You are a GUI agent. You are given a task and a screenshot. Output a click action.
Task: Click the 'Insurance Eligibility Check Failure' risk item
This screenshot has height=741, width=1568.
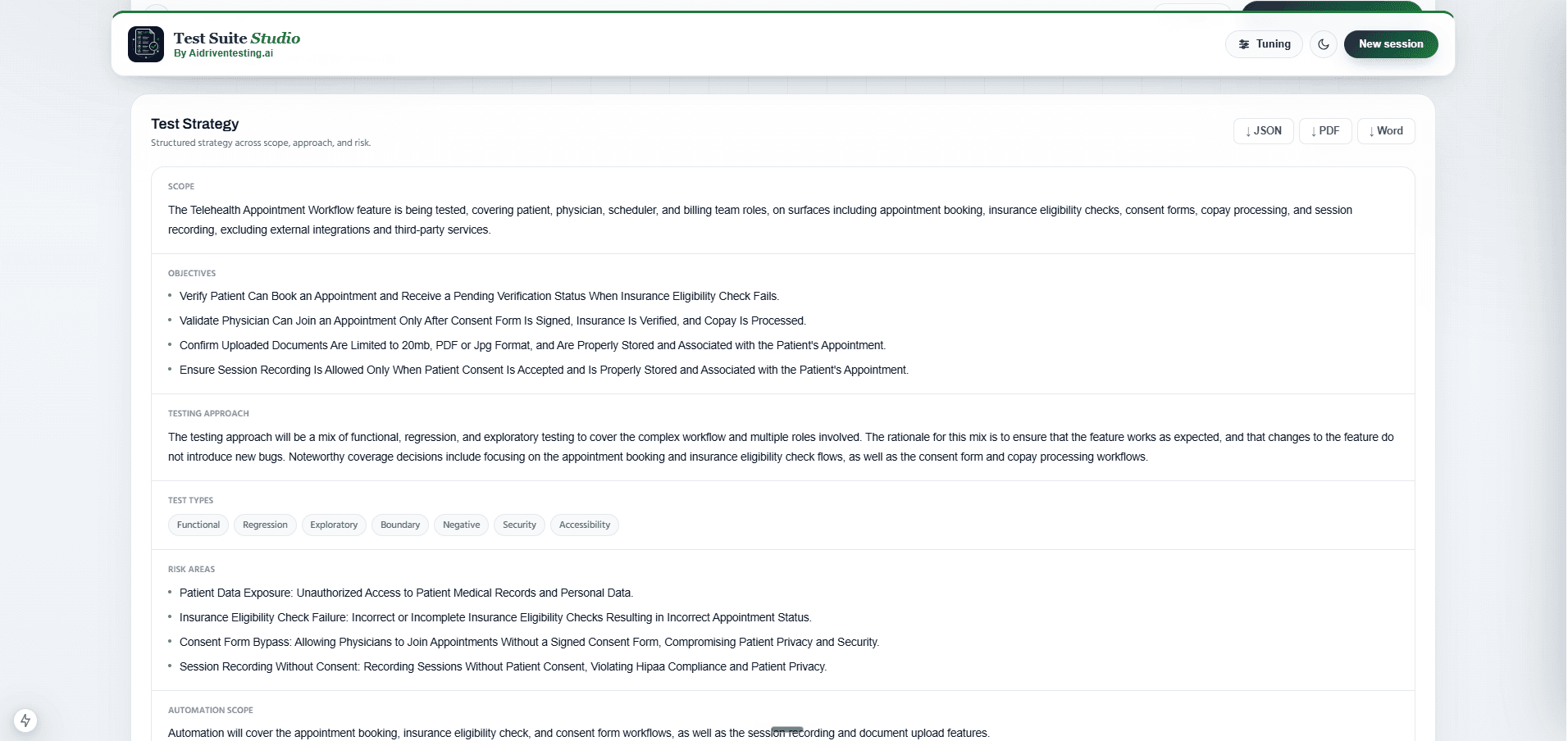495,618
